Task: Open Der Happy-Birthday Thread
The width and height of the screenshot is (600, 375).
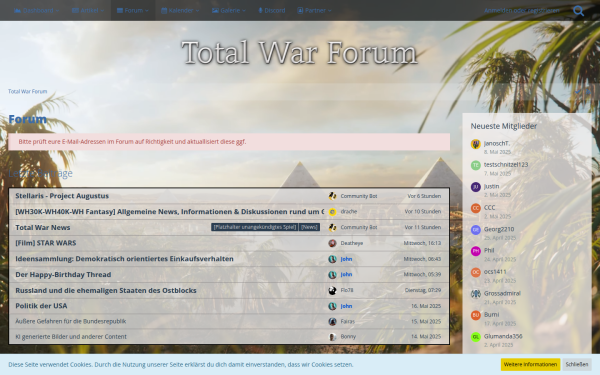Action: 63,275
